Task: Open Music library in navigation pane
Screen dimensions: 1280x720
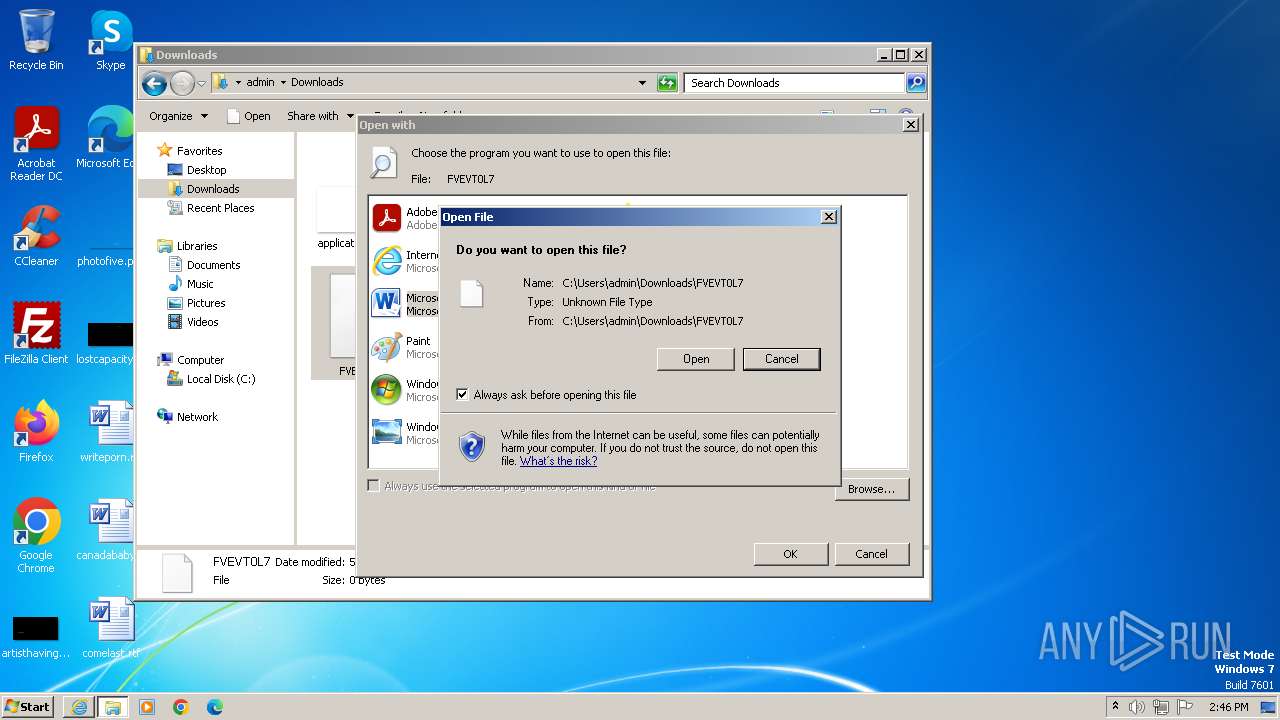Action: coord(200,284)
